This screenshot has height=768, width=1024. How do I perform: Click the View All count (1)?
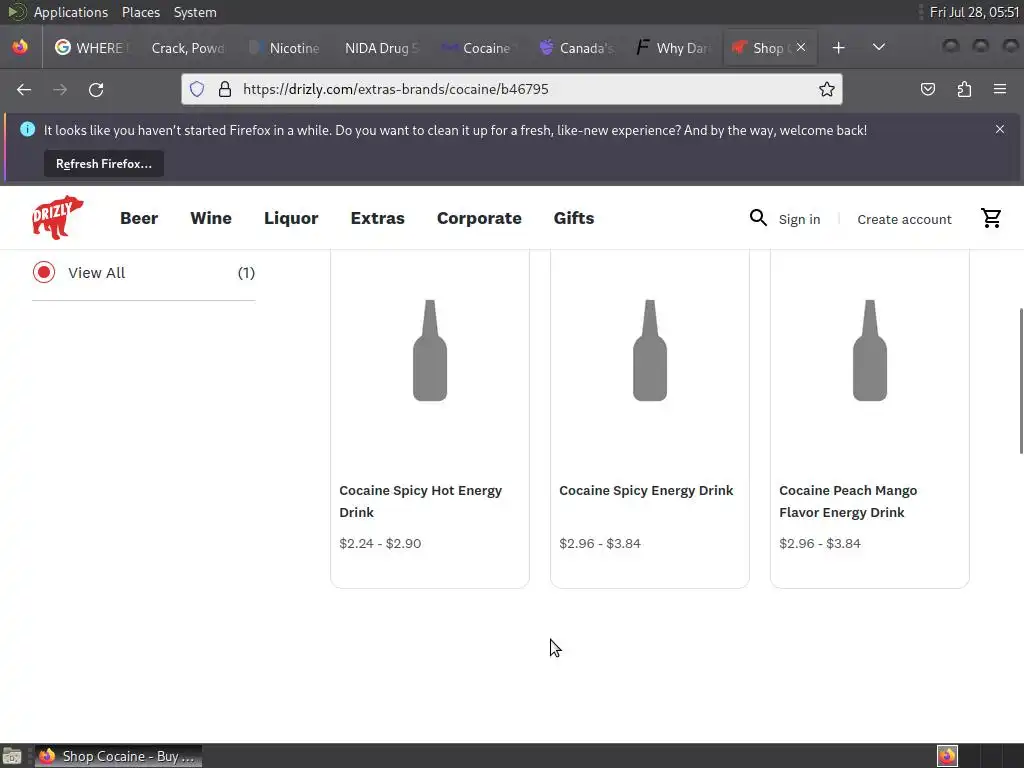[246, 272]
